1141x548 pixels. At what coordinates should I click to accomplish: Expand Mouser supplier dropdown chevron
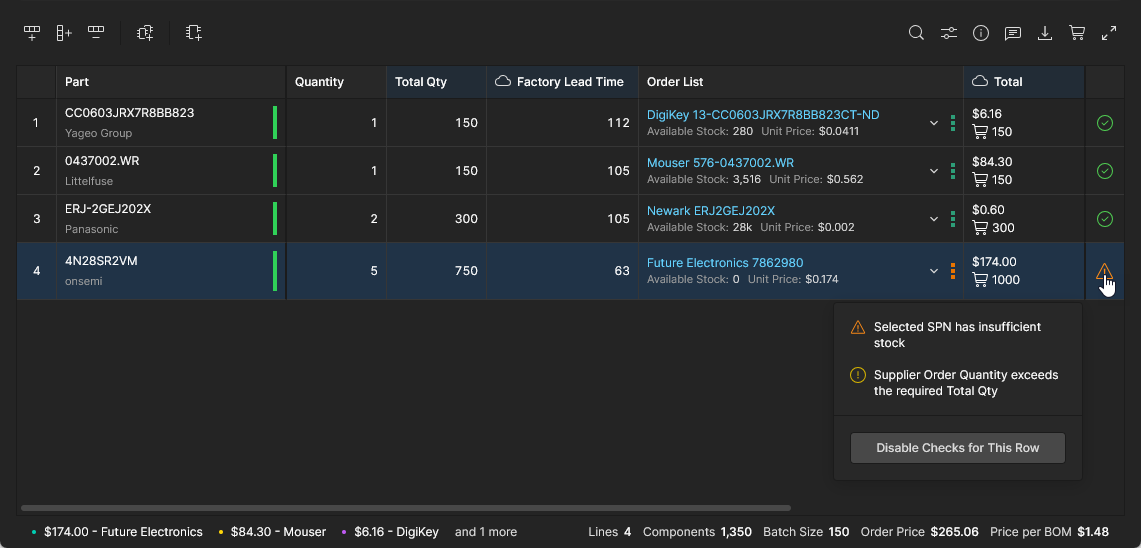pyautogui.click(x=934, y=171)
